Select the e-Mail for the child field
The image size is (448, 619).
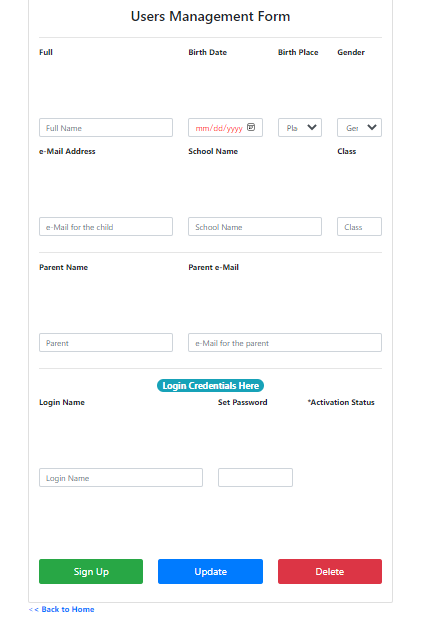pyautogui.click(x=106, y=227)
